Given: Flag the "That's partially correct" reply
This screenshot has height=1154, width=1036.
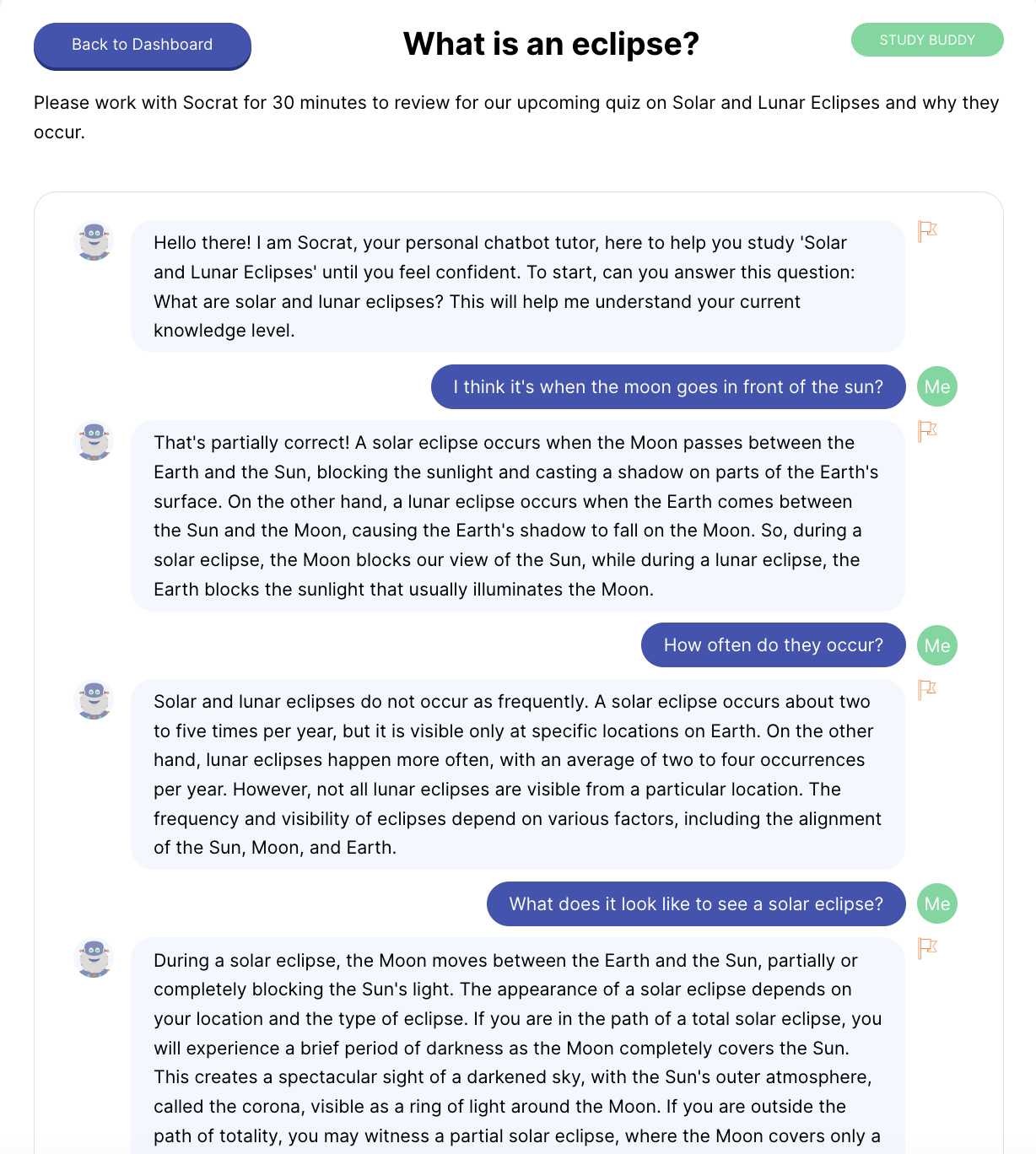Looking at the screenshot, I should coord(927,430).
